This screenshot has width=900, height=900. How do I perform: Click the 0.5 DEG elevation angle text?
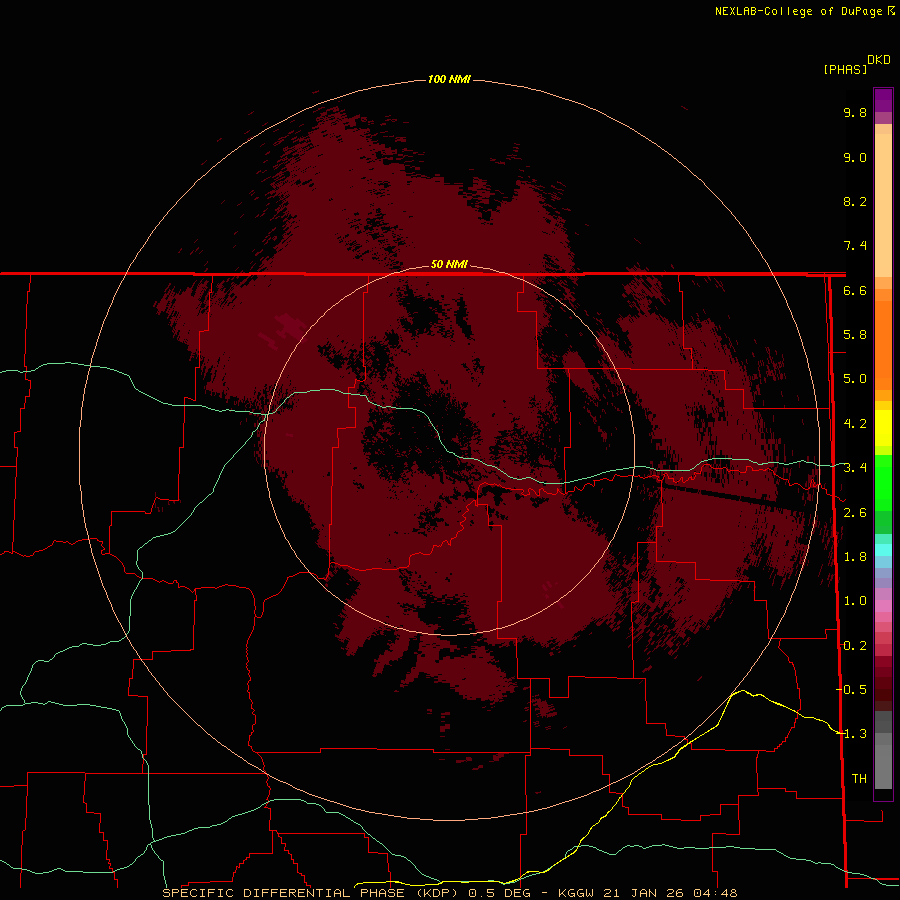coord(501,893)
